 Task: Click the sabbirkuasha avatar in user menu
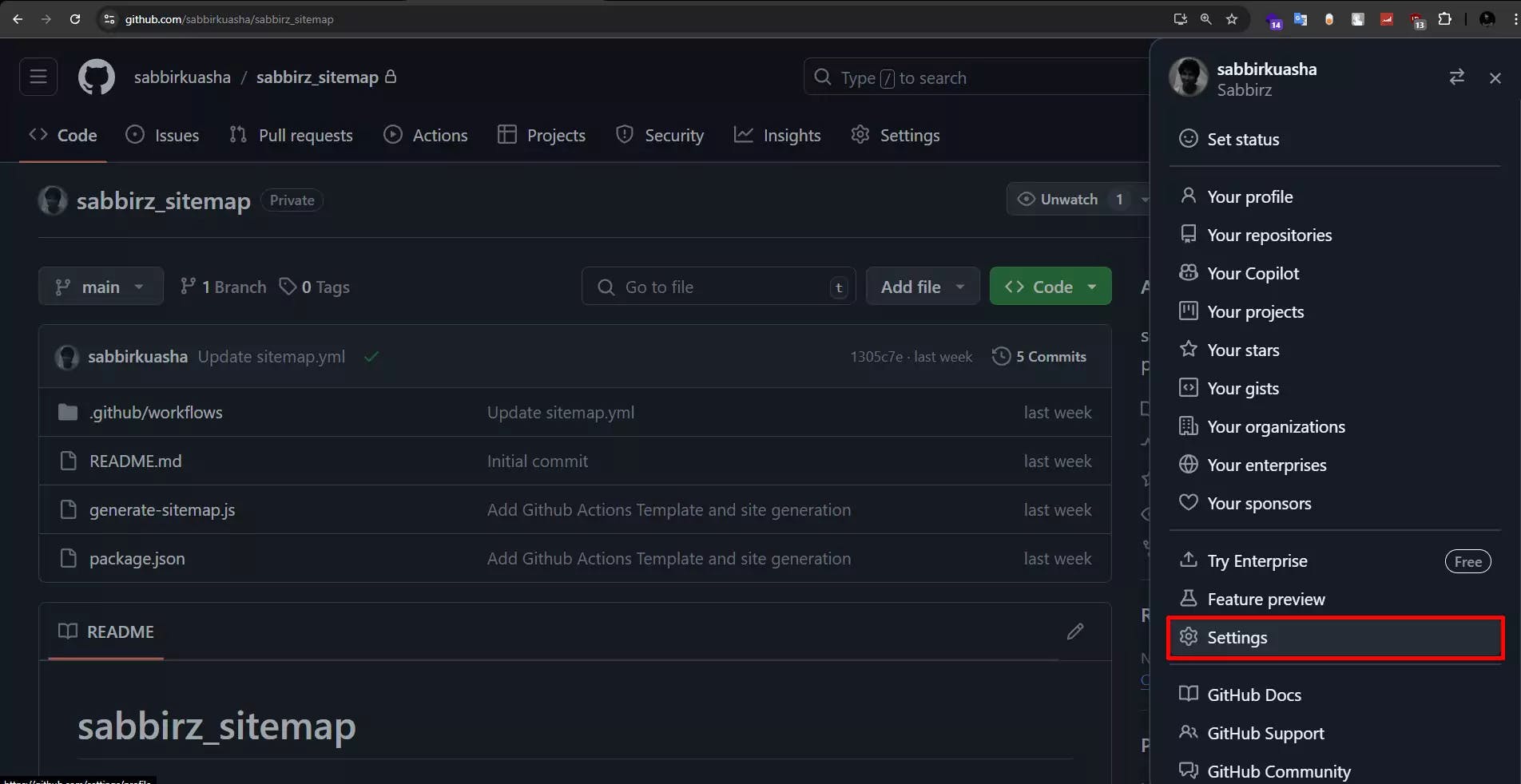pyautogui.click(x=1189, y=77)
